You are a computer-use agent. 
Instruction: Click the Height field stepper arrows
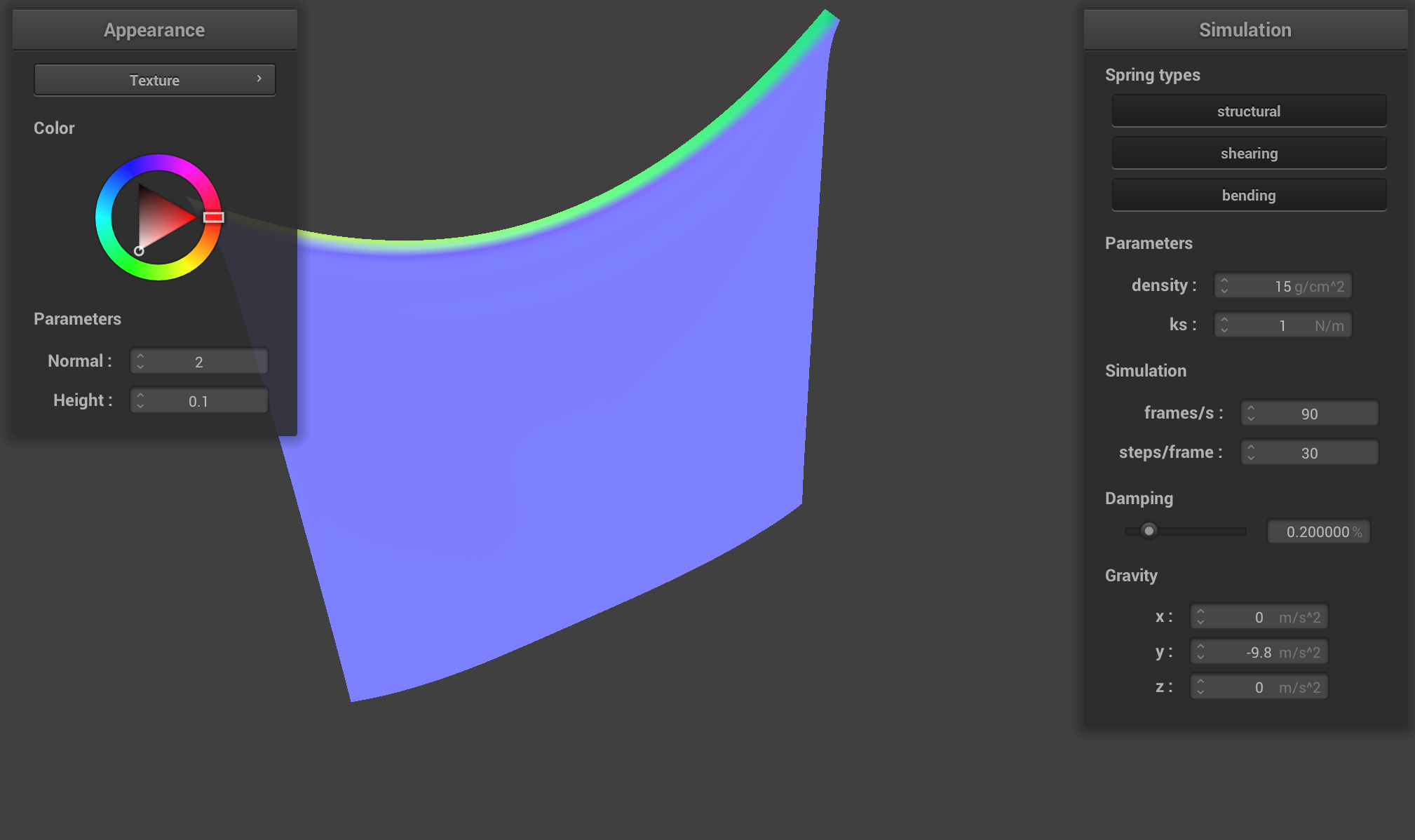pyautogui.click(x=140, y=400)
